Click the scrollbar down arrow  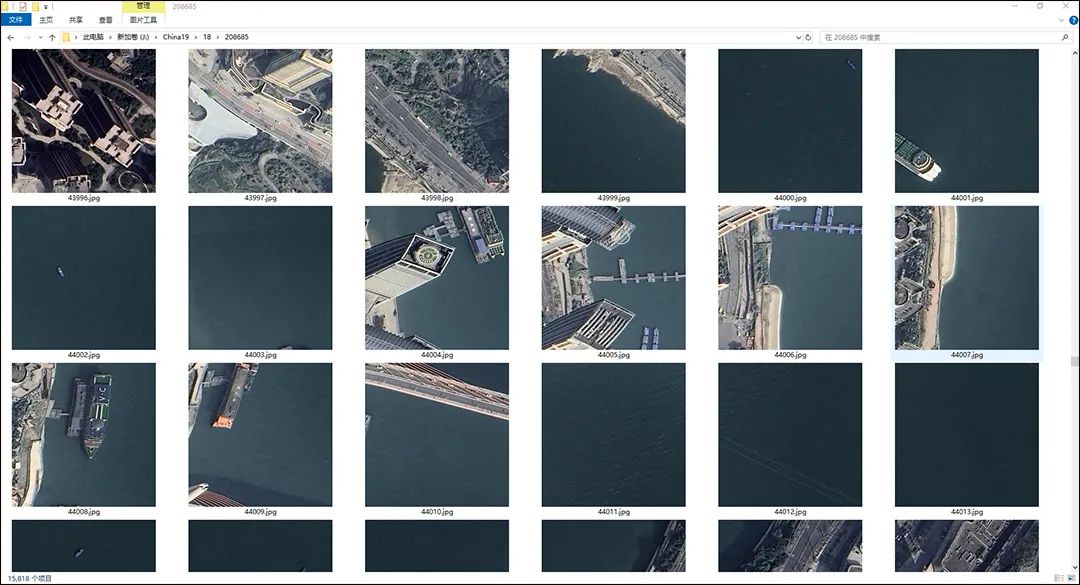[x=1074, y=568]
